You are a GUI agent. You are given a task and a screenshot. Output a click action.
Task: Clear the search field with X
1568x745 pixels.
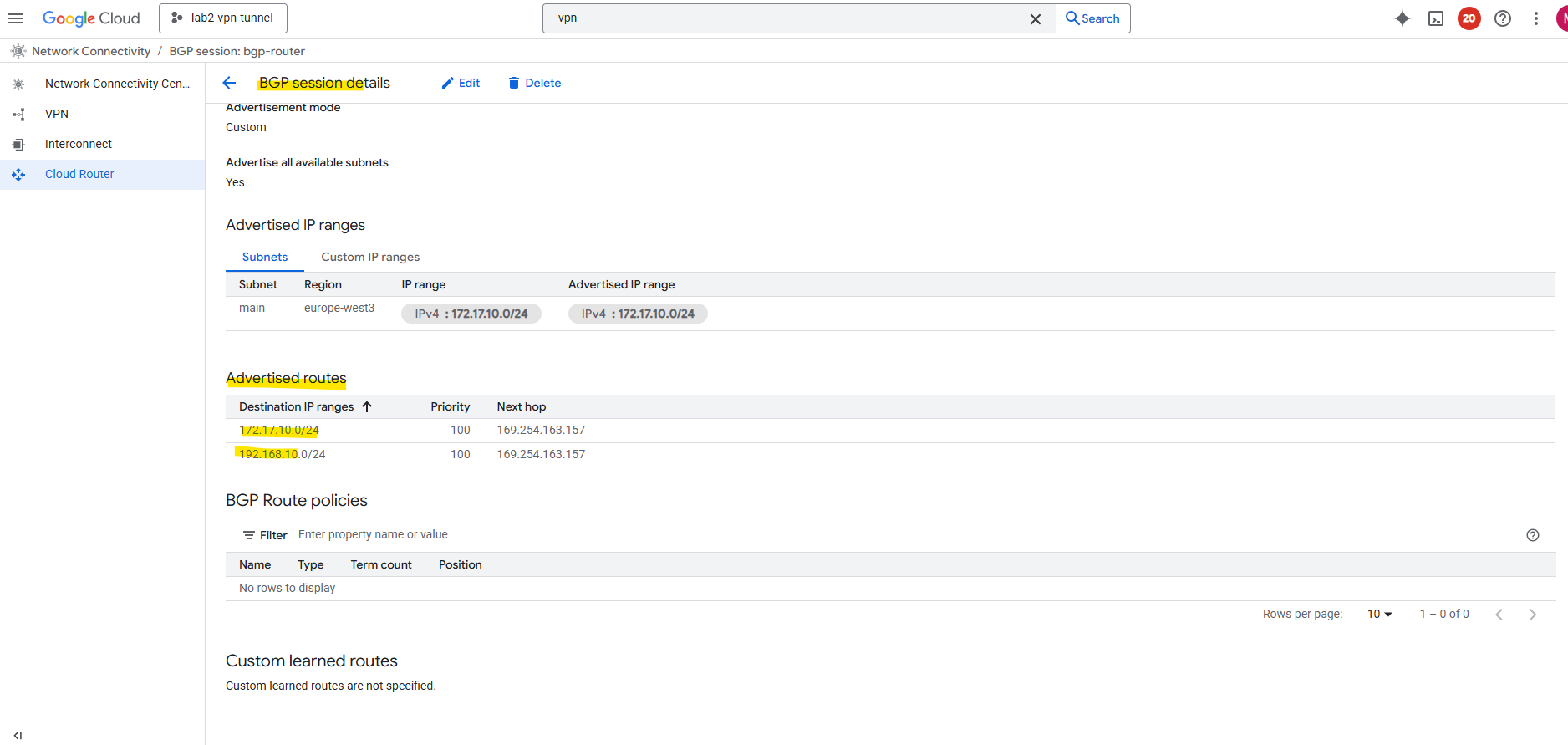1035,18
